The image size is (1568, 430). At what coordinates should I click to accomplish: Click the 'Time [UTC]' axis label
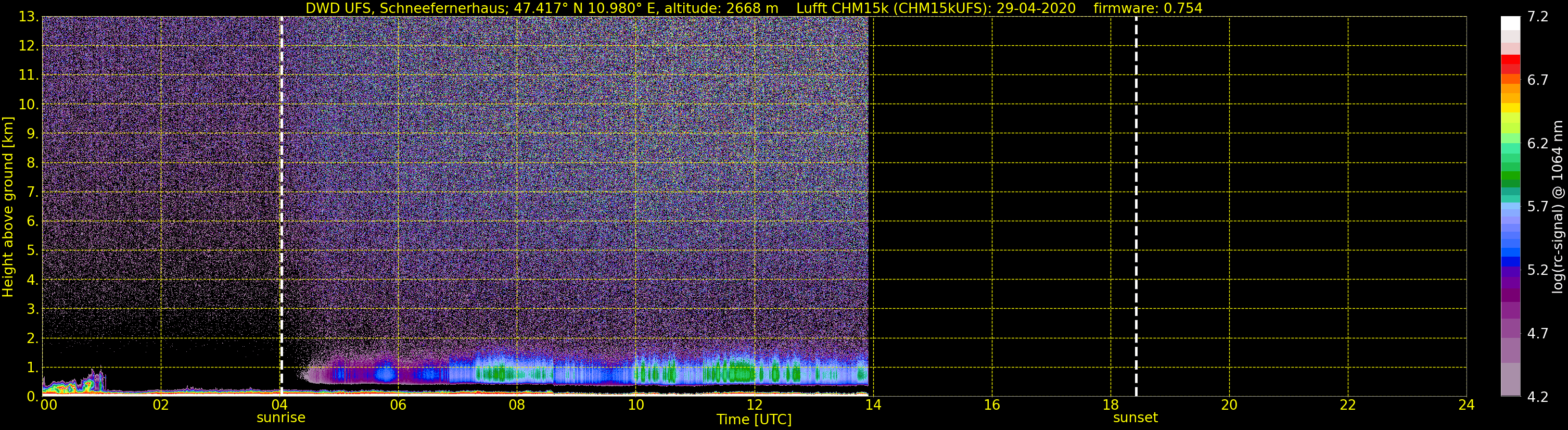click(754, 420)
